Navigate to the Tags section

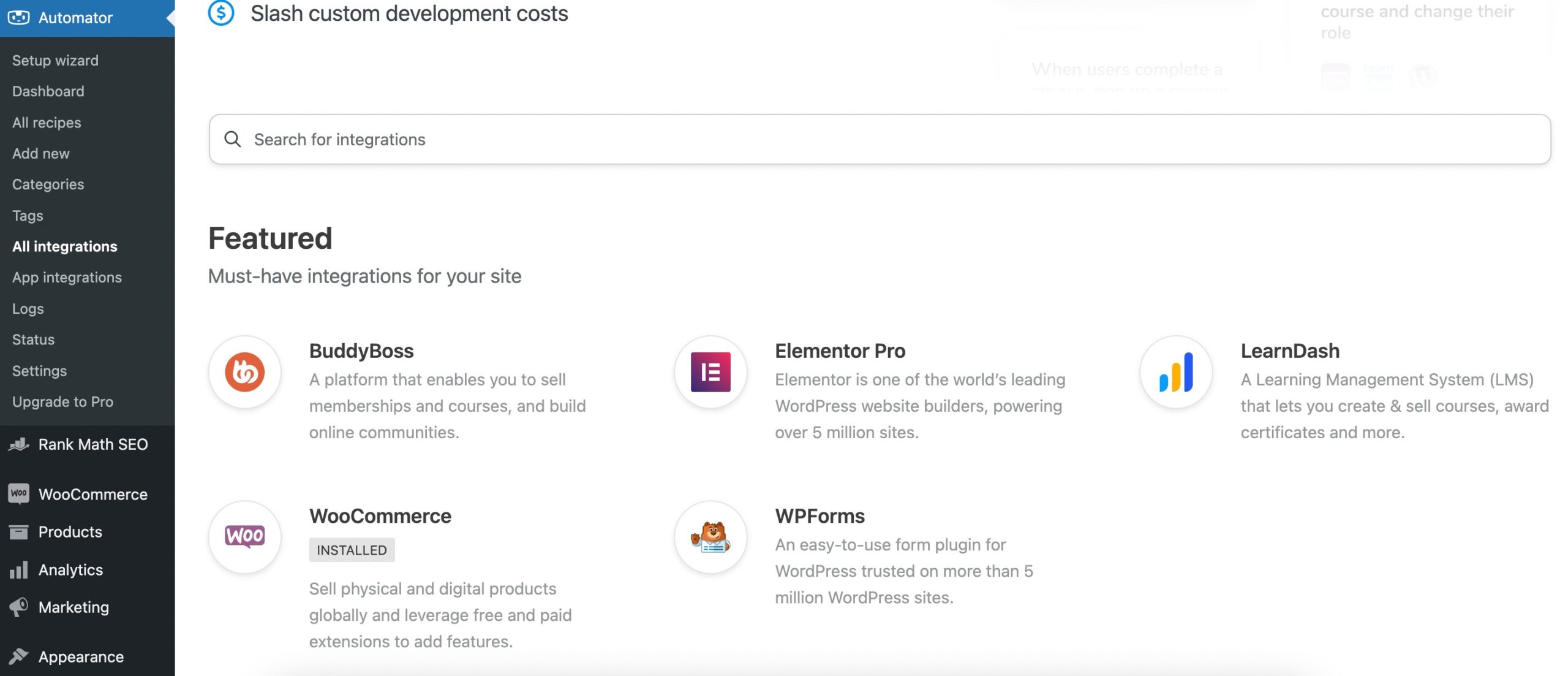click(27, 215)
